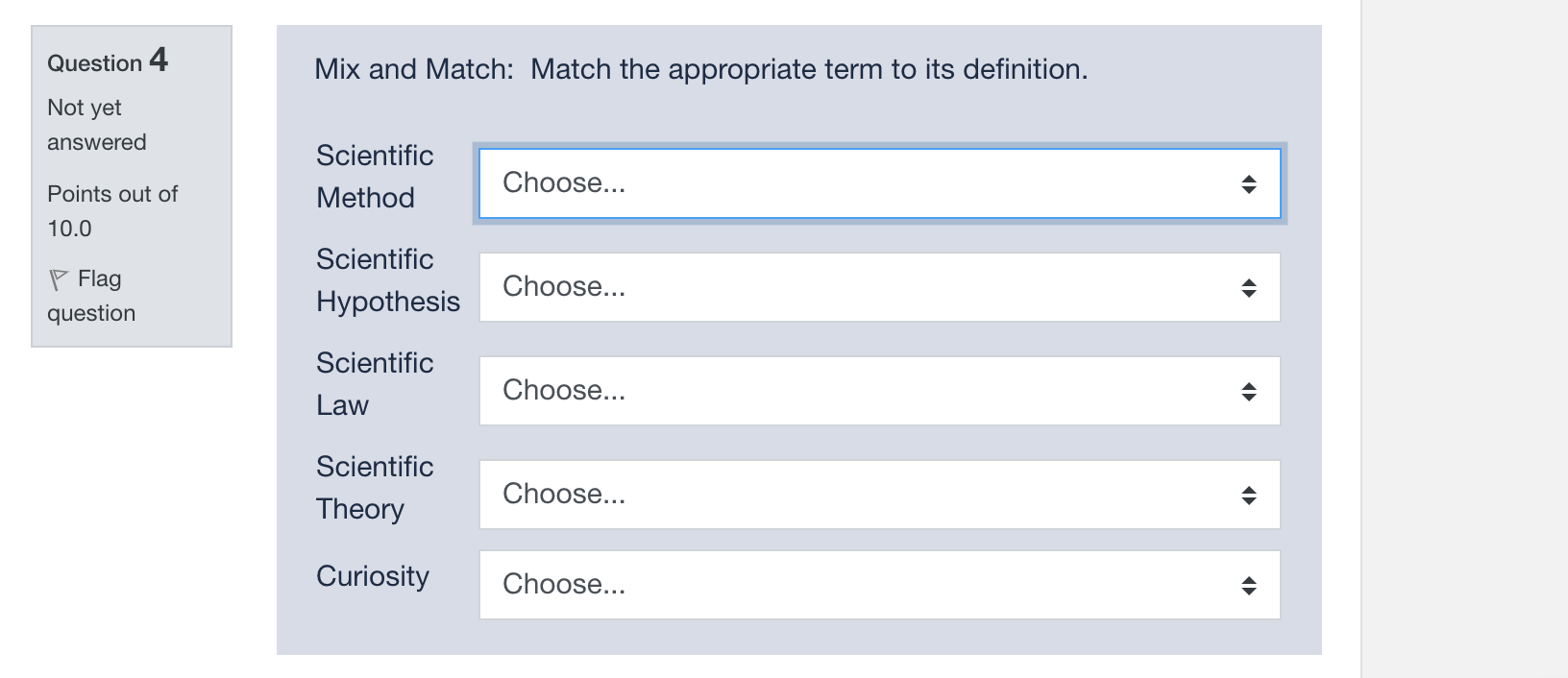1568x678 pixels.
Task: Click the stepper arrows on Scientific Law dropdown
Action: pyautogui.click(x=1249, y=391)
